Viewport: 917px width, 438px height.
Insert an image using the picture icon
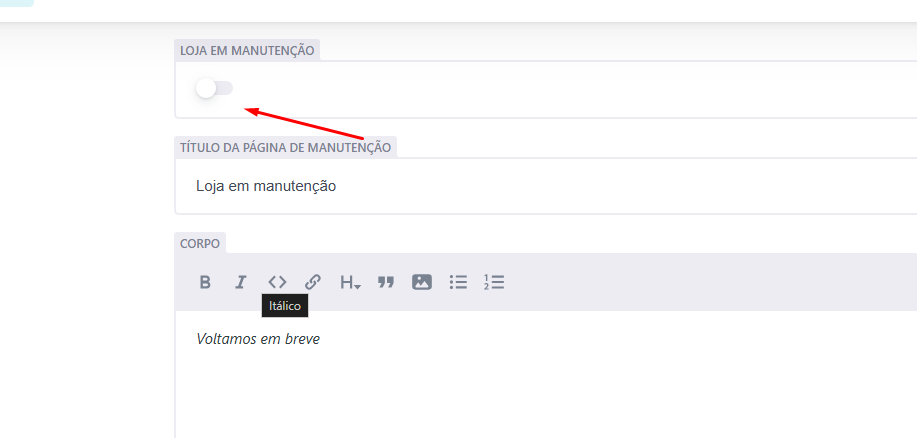[x=422, y=282]
